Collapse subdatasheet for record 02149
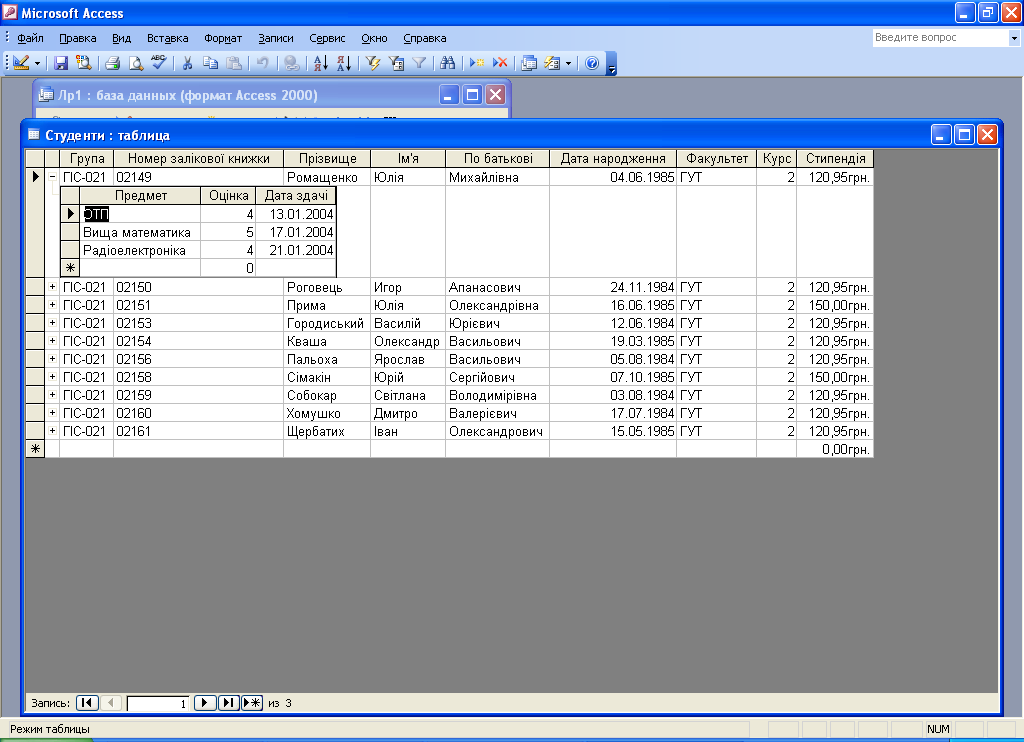The image size is (1024, 742). coord(52,176)
